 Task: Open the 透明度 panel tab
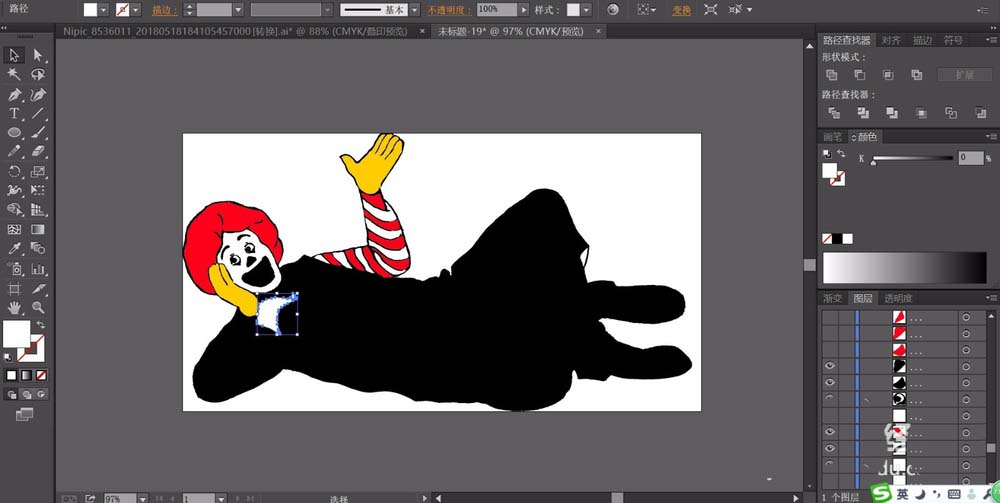pyautogui.click(x=897, y=298)
